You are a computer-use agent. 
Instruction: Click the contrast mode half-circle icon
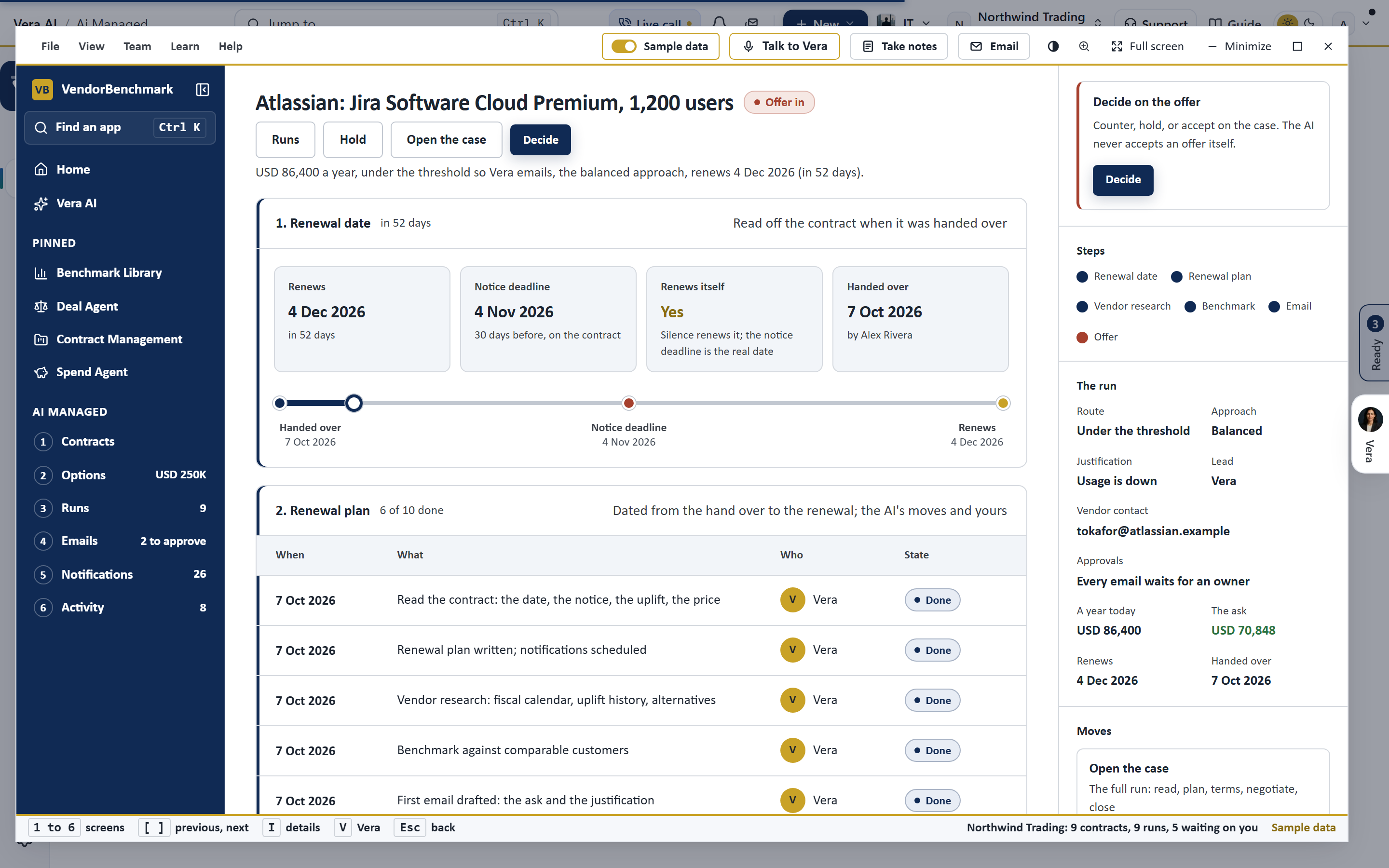(1053, 46)
